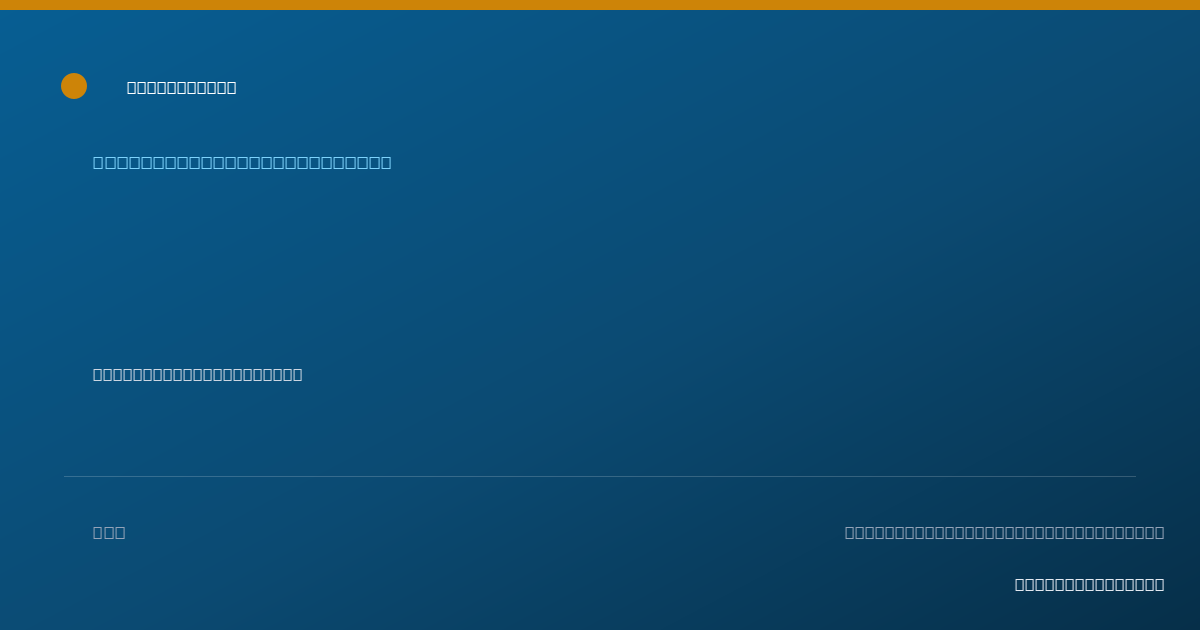The image size is (1200, 630).
Task: Open the long gray footer text line
Action: coord(1004,532)
